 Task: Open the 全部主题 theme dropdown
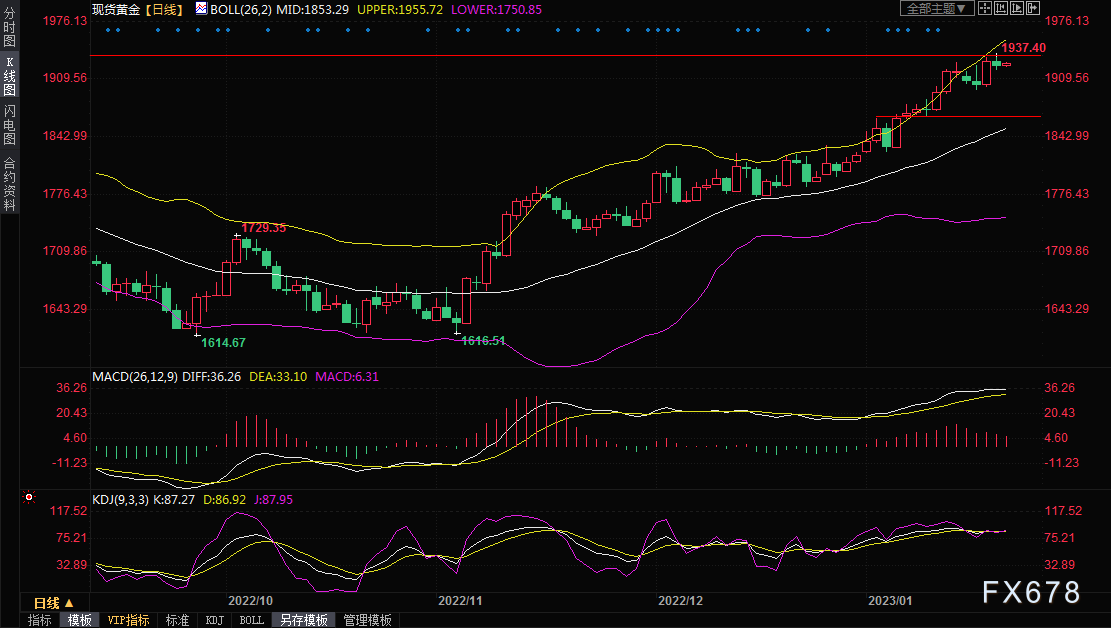937,8
